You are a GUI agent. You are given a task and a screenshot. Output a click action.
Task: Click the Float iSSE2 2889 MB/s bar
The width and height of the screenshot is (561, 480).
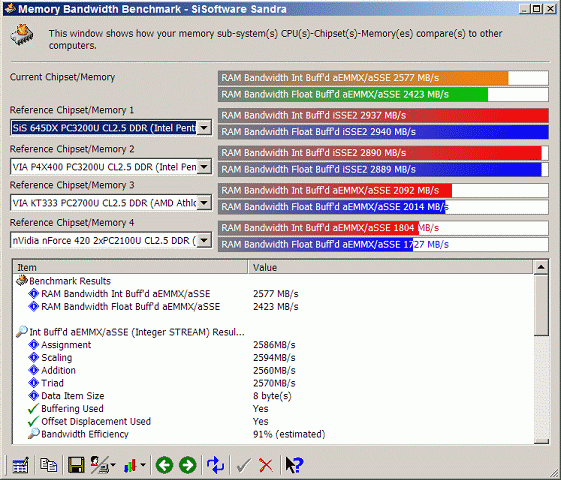[x=383, y=170]
